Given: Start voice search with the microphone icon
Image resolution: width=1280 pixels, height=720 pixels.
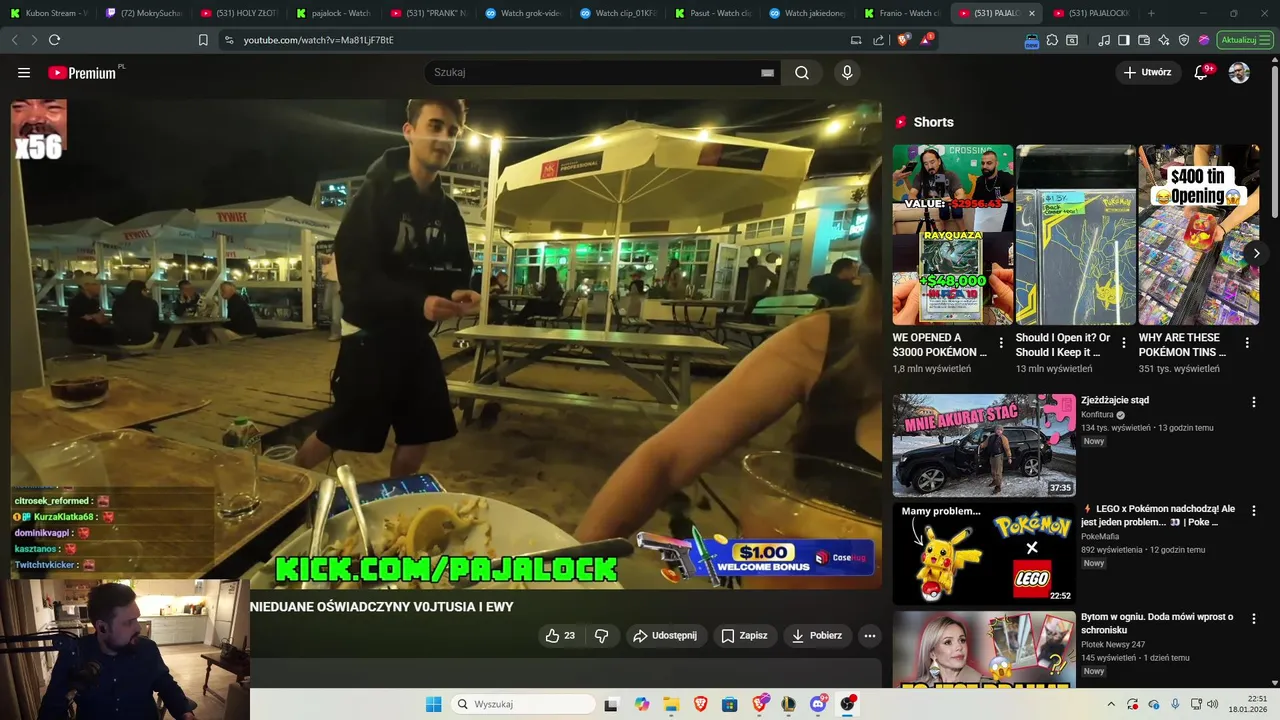Looking at the screenshot, I should click(x=847, y=72).
